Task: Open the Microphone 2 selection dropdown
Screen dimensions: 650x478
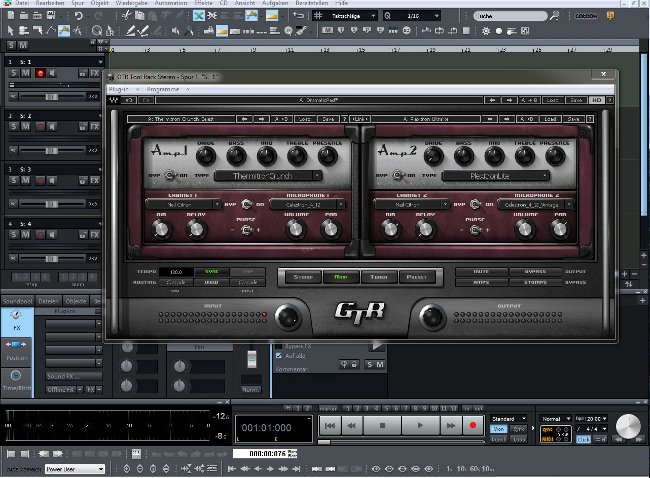Action: [535, 204]
